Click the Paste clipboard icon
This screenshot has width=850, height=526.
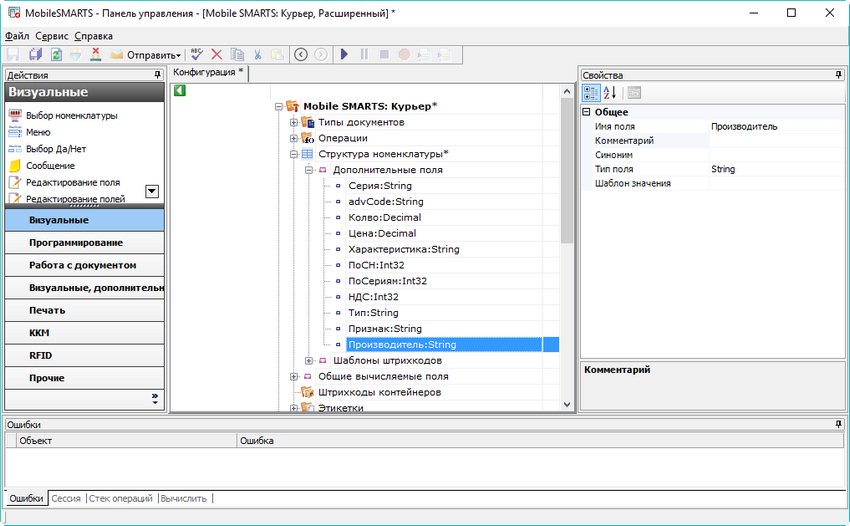click(x=278, y=54)
